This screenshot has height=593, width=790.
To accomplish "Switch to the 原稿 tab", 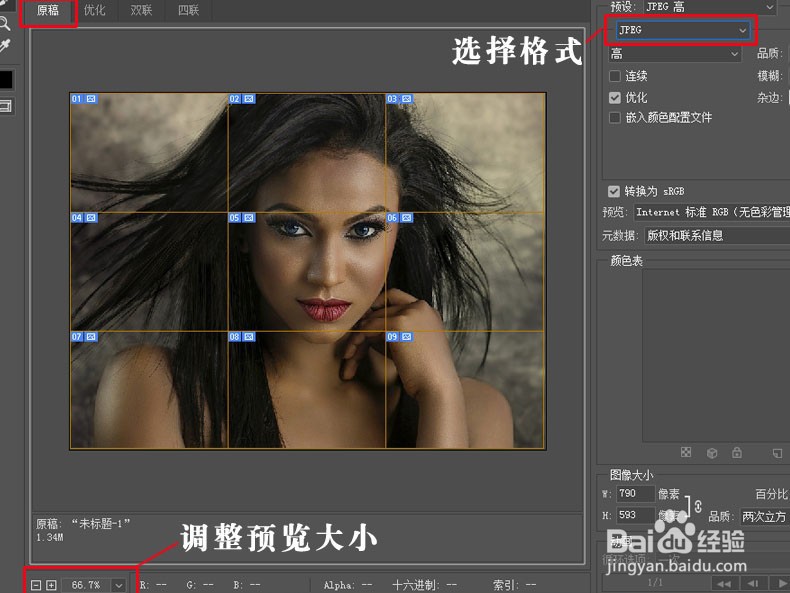I will pos(48,10).
